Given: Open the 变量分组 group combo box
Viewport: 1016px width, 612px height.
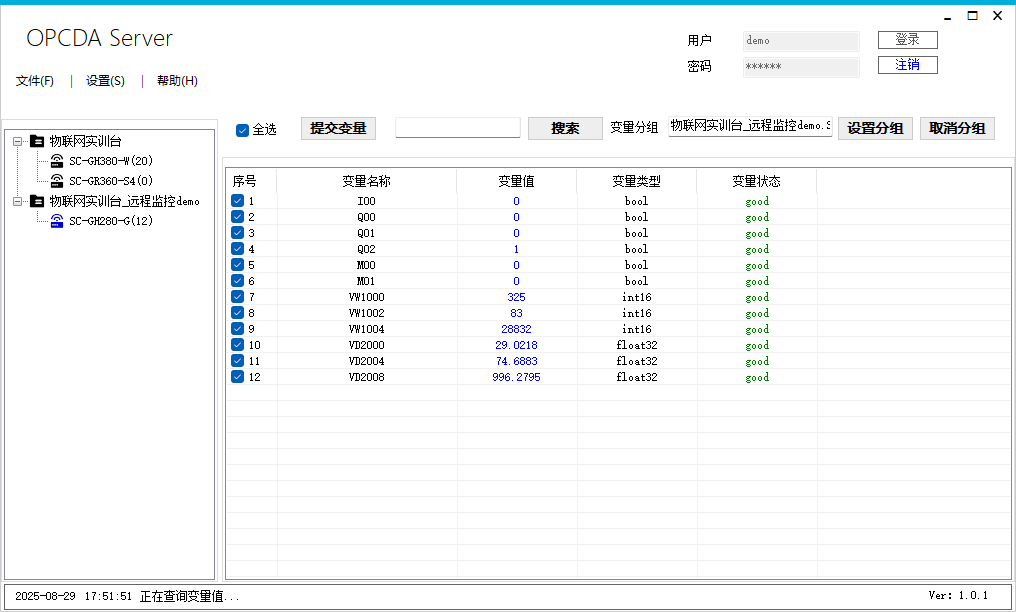Looking at the screenshot, I should click(x=749, y=127).
